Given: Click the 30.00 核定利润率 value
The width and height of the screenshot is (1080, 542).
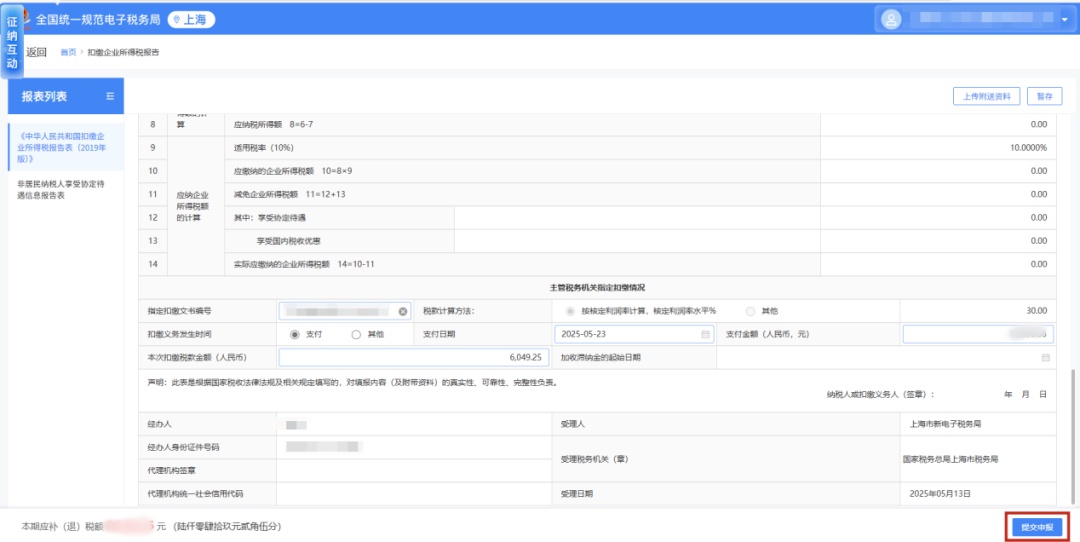Looking at the screenshot, I should (x=1037, y=311).
